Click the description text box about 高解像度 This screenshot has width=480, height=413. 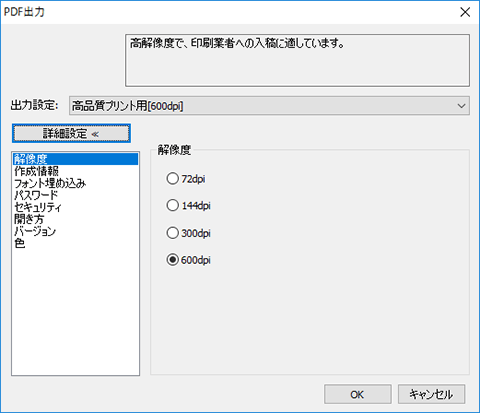point(297,60)
